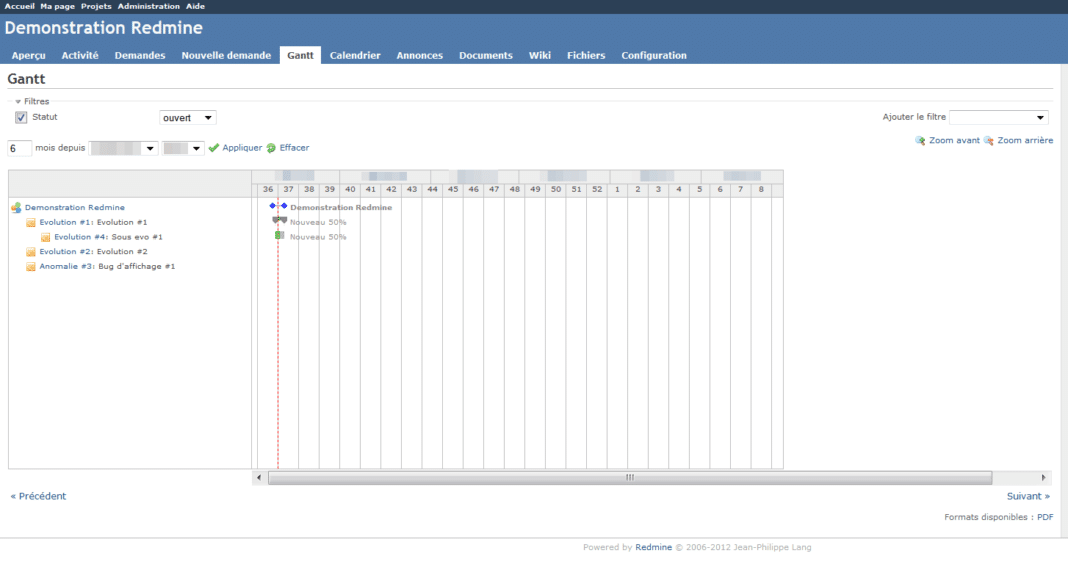The width and height of the screenshot is (1068, 567).
Task: Go to Accueil in top menu
Action: coord(19,6)
